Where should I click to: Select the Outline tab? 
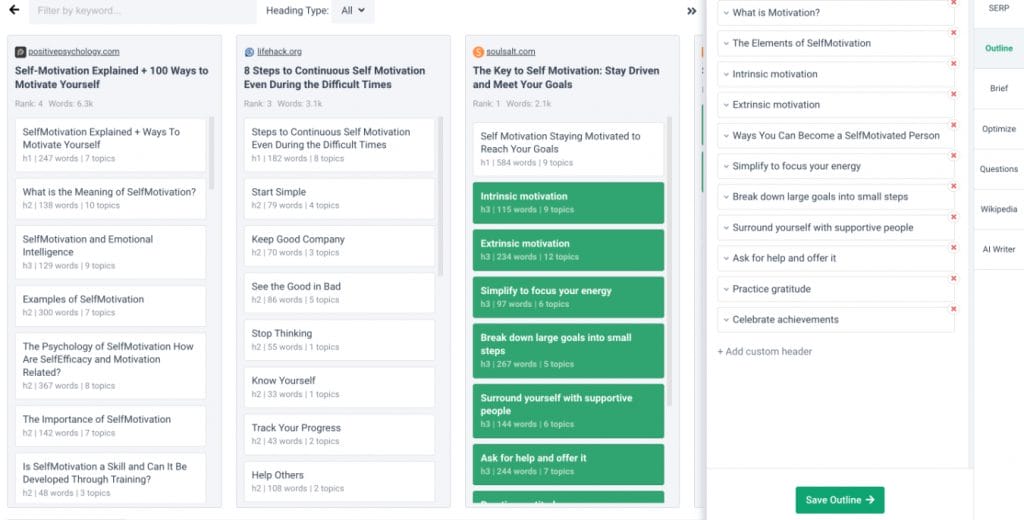point(999,48)
